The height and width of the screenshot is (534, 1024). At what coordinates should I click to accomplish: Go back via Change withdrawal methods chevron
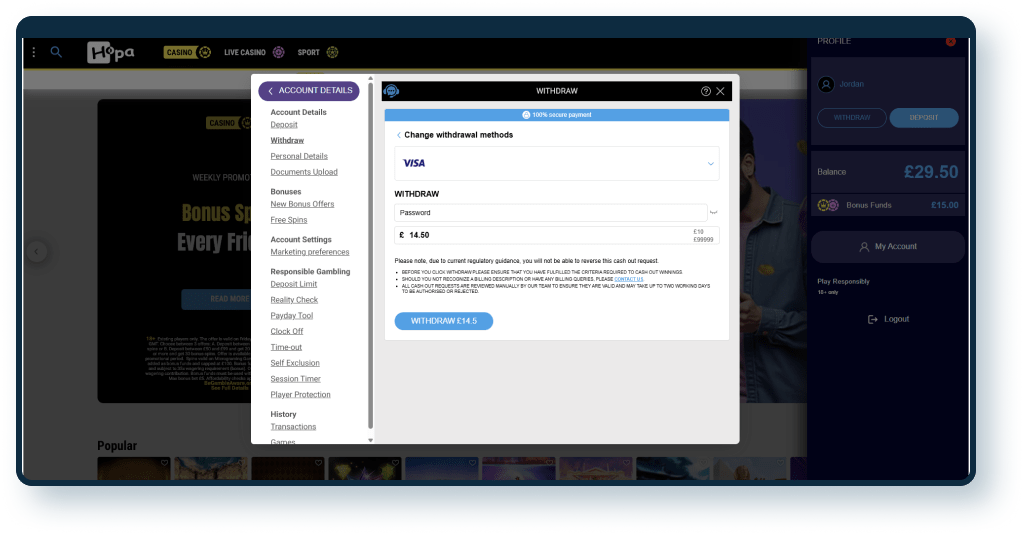coord(399,135)
